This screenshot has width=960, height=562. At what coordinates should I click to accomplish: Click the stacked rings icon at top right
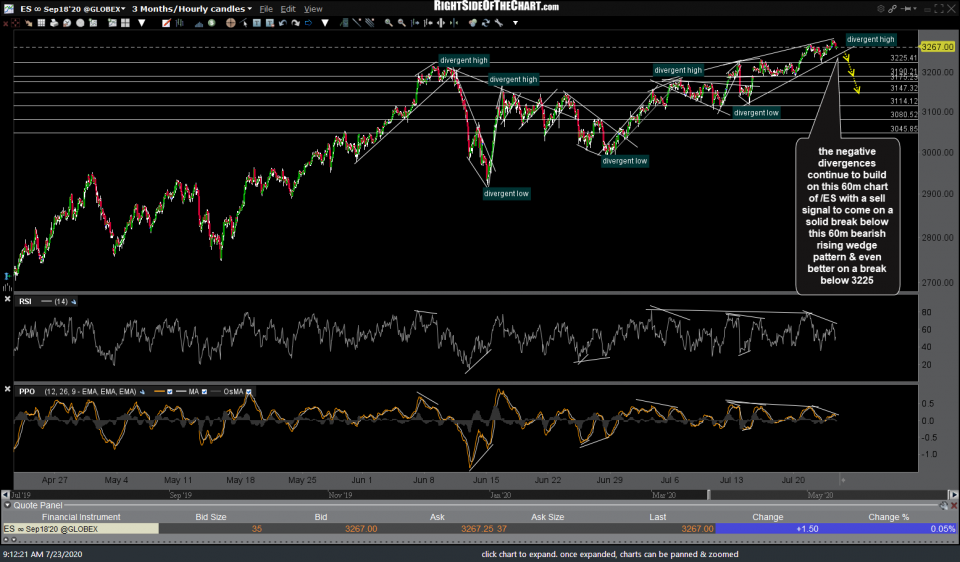(x=881, y=9)
